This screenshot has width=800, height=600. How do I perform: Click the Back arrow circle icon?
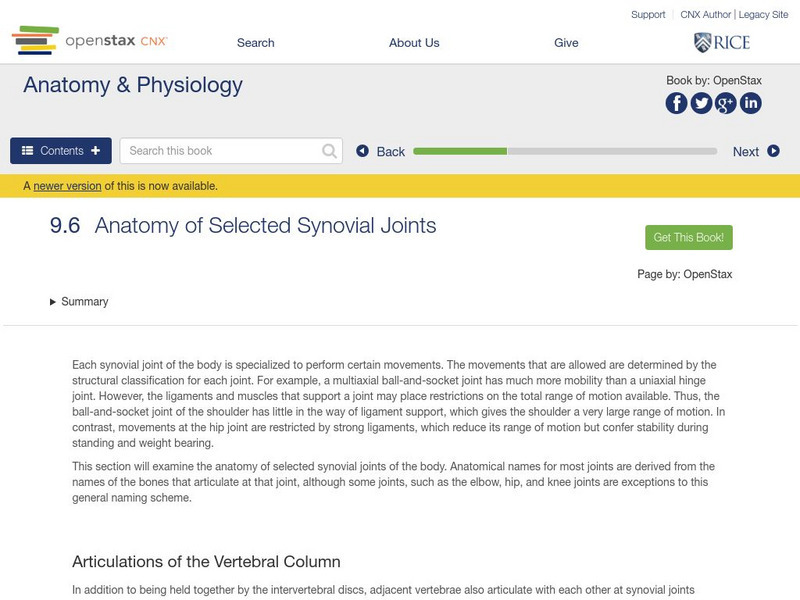coord(363,151)
